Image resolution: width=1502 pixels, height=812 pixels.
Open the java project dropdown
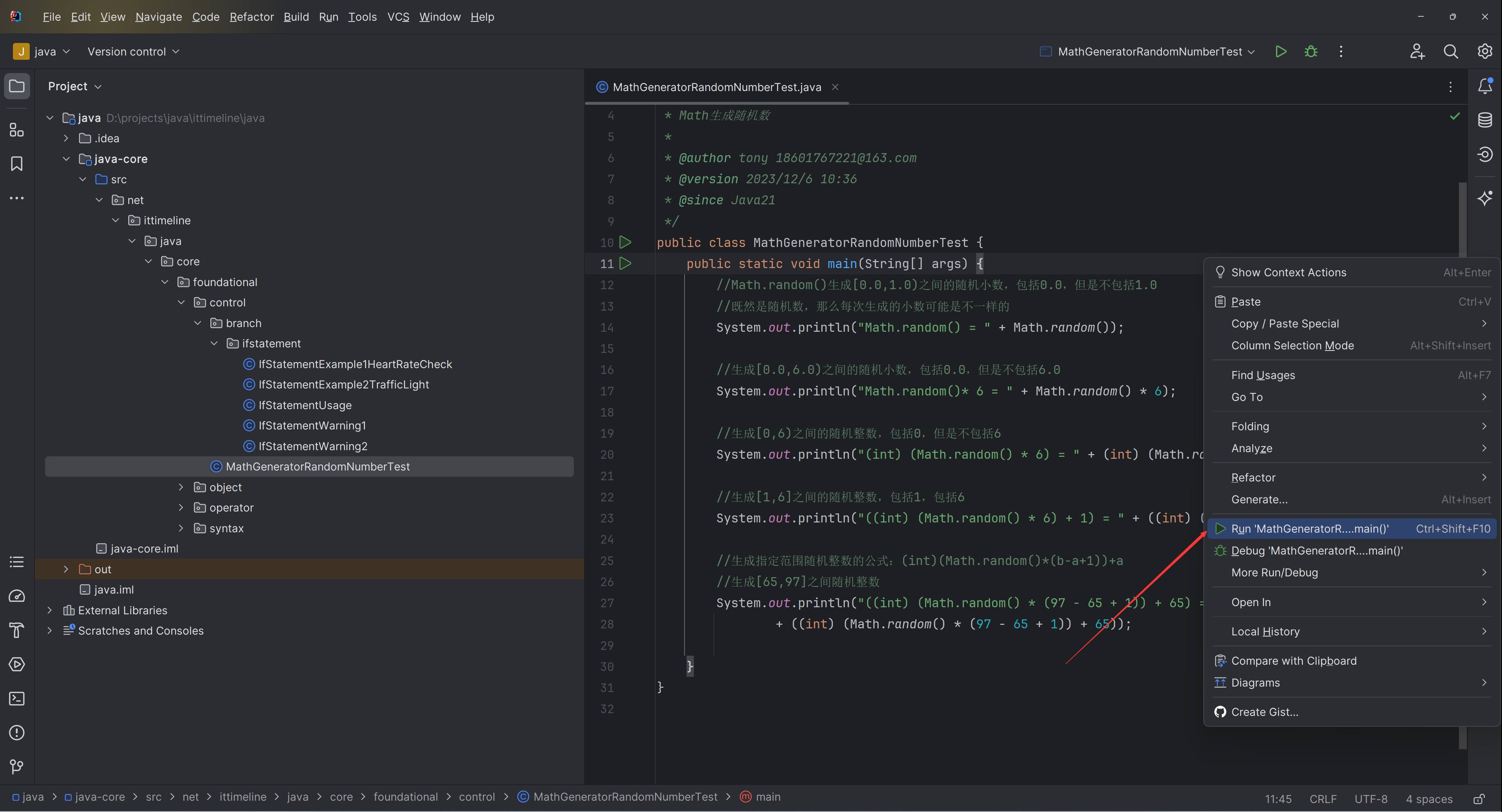tap(42, 52)
